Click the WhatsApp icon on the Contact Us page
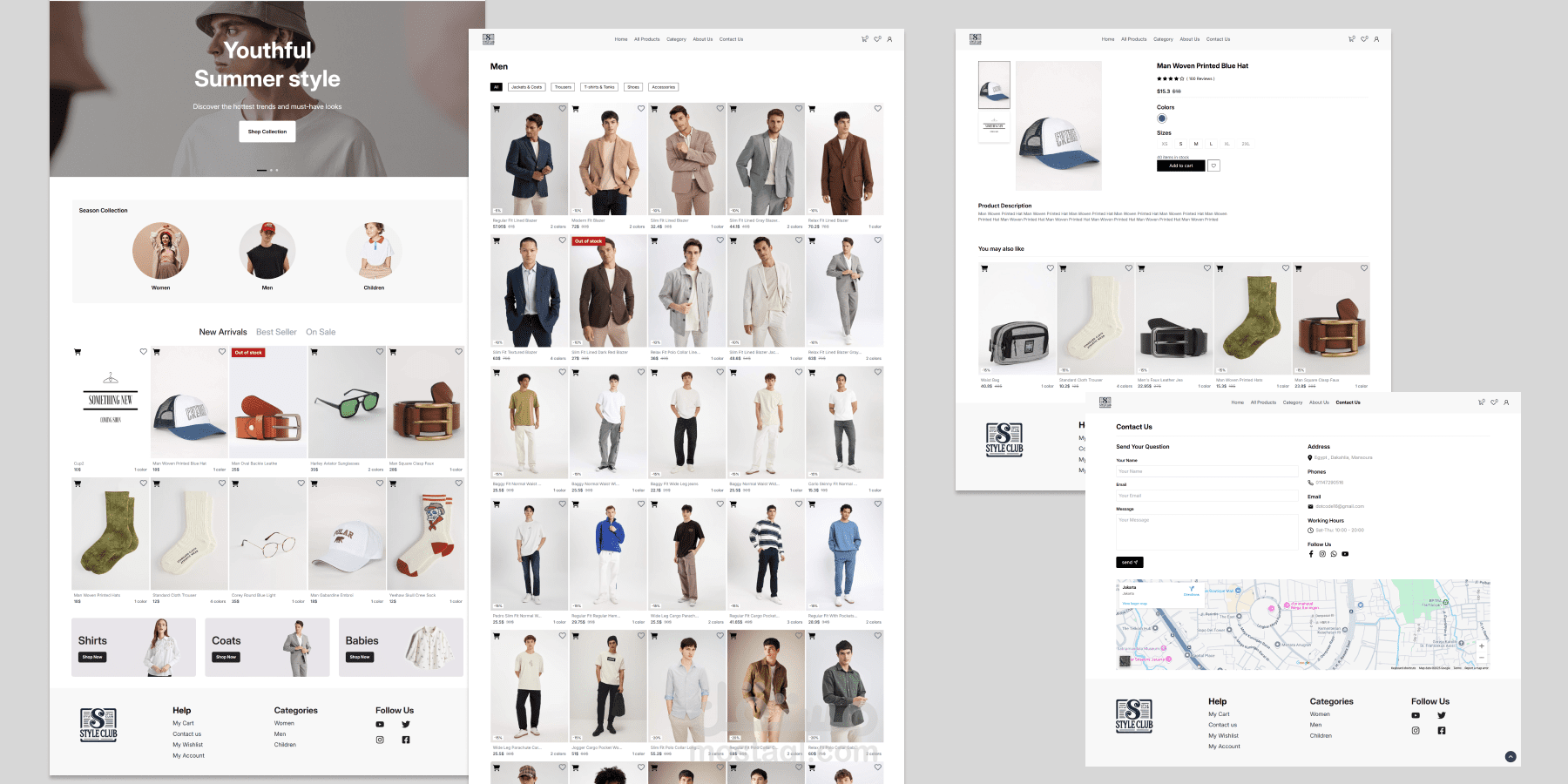This screenshot has width=1568, height=784. pos(1334,554)
